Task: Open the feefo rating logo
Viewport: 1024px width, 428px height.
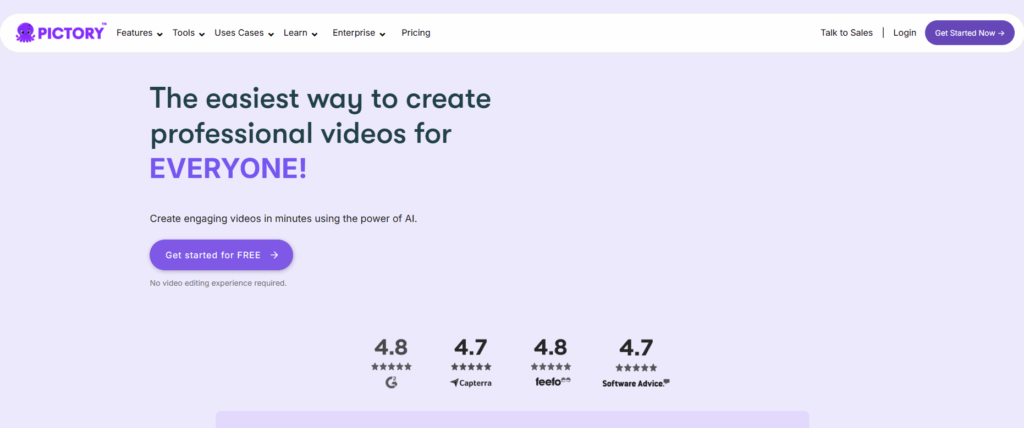Action: click(552, 382)
